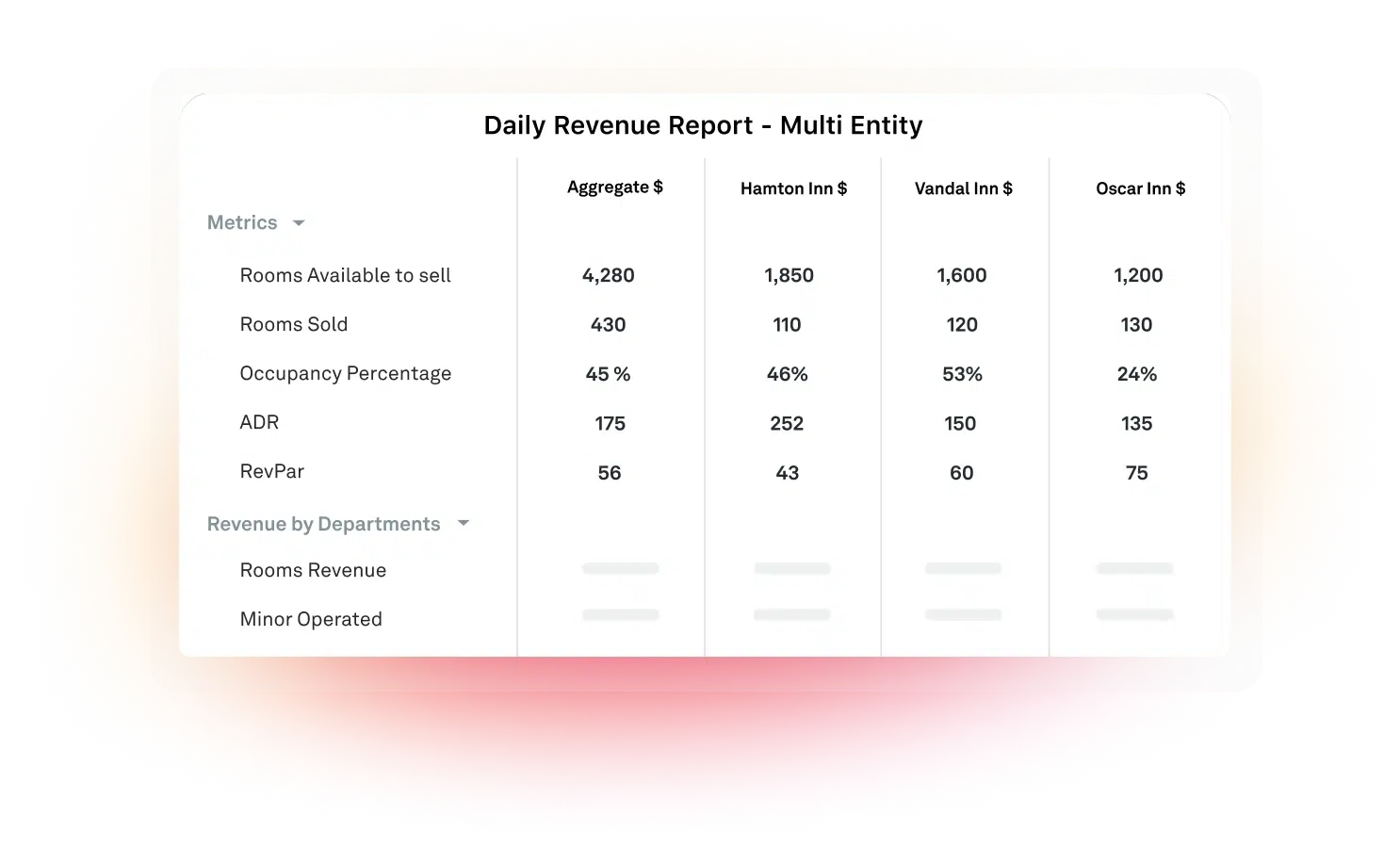Select the Vandal Inn RevPar value 60

click(961, 472)
